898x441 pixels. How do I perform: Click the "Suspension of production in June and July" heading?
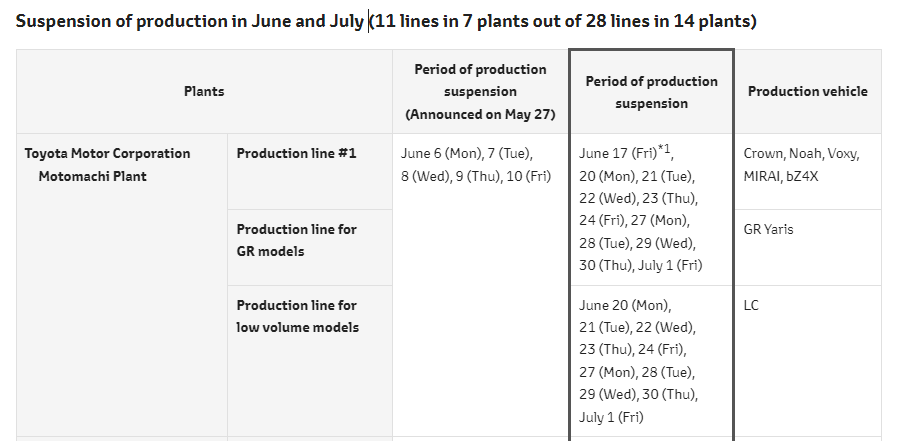(x=190, y=21)
